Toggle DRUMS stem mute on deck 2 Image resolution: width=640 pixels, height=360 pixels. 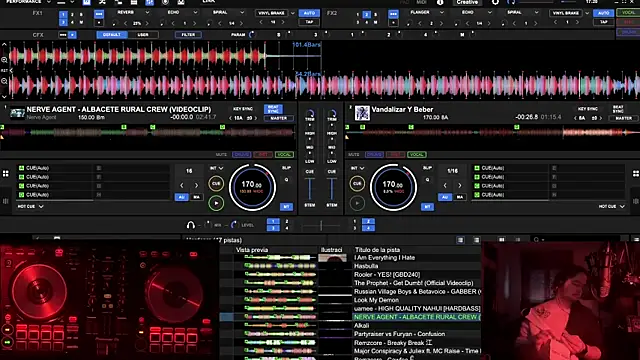tap(374, 155)
